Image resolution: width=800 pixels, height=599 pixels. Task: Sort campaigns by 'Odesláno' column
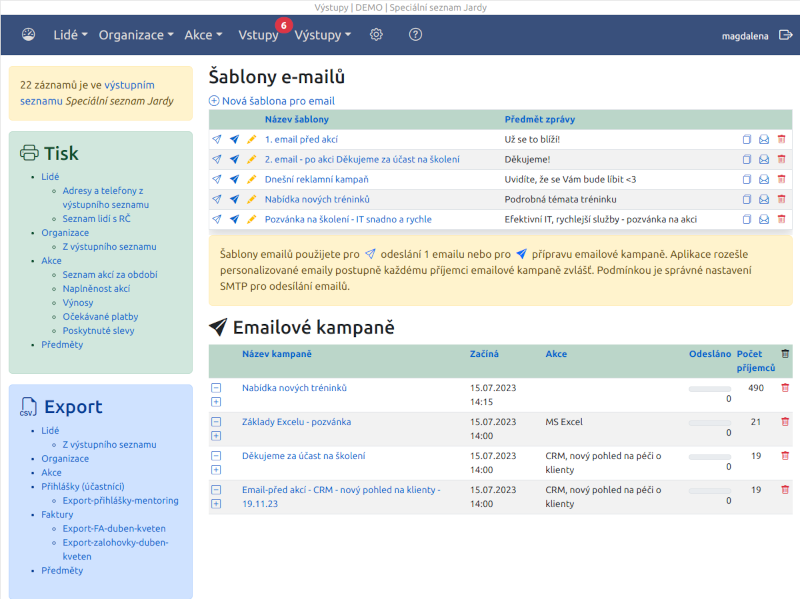pos(710,354)
